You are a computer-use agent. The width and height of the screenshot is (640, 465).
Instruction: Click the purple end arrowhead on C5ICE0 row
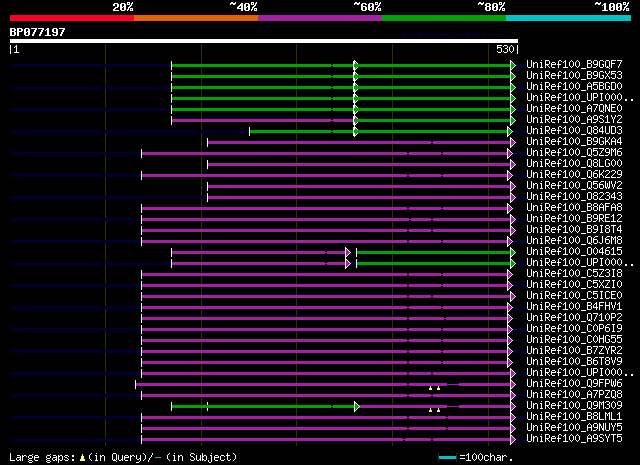(513, 297)
